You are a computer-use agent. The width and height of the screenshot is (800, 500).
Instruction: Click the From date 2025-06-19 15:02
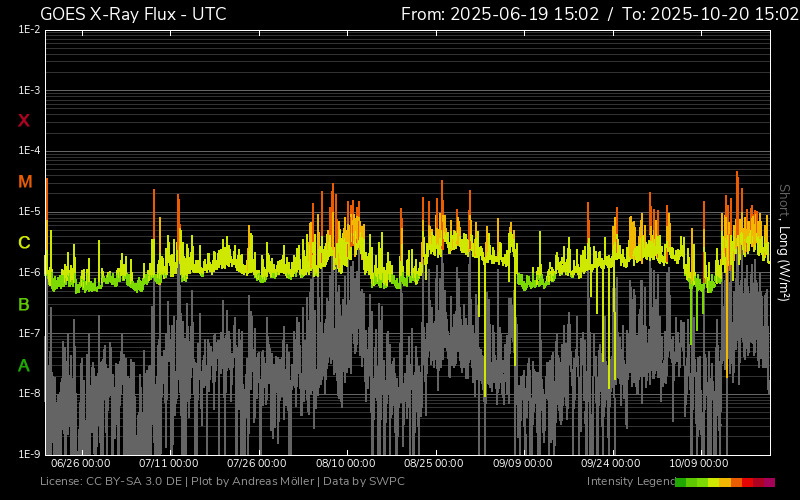499,14
